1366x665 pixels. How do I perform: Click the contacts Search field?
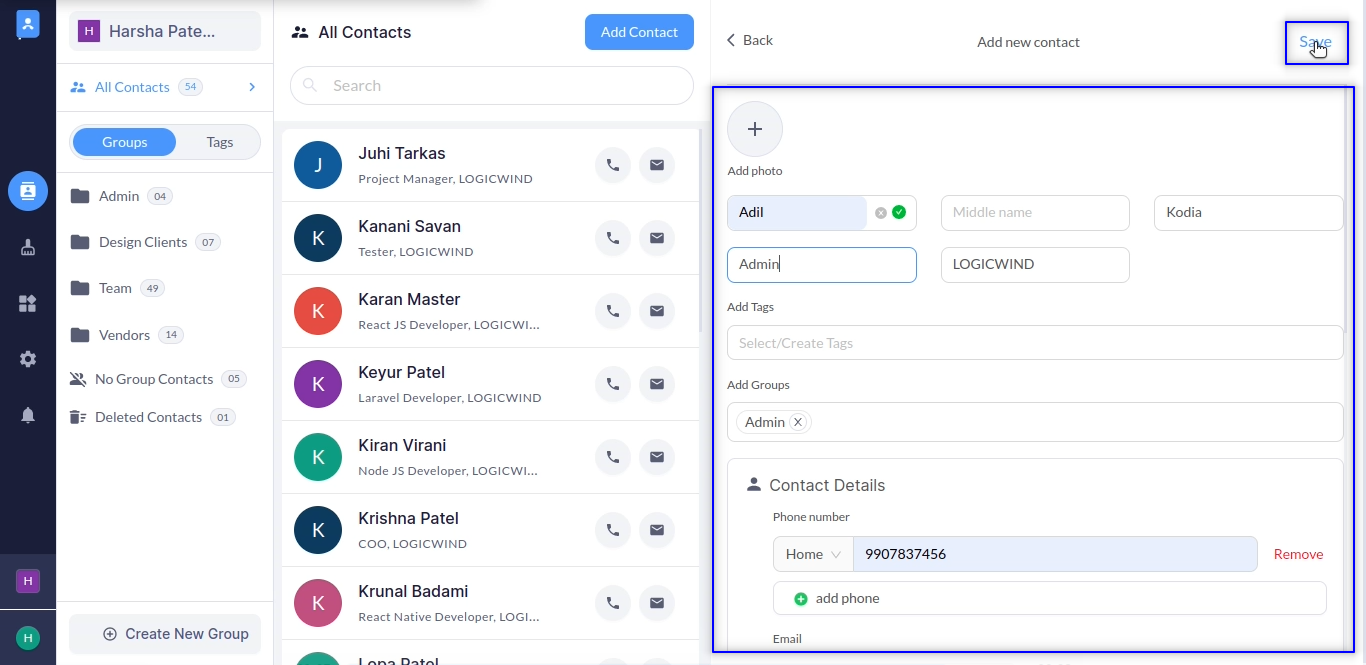492,86
